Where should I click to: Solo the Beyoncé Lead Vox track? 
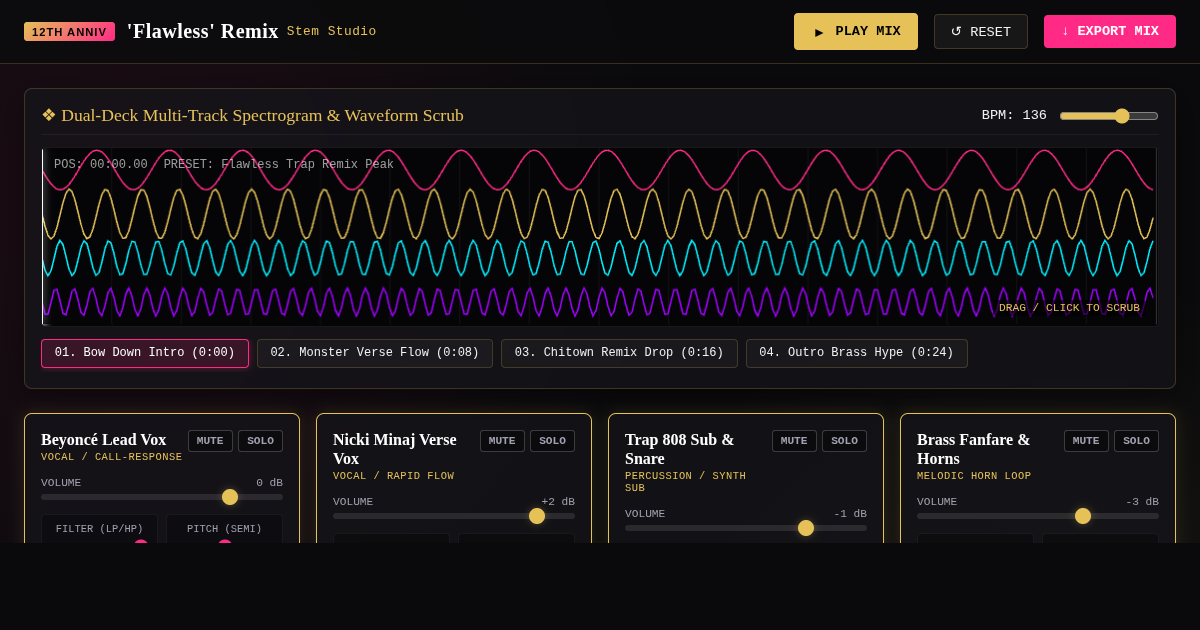260,441
